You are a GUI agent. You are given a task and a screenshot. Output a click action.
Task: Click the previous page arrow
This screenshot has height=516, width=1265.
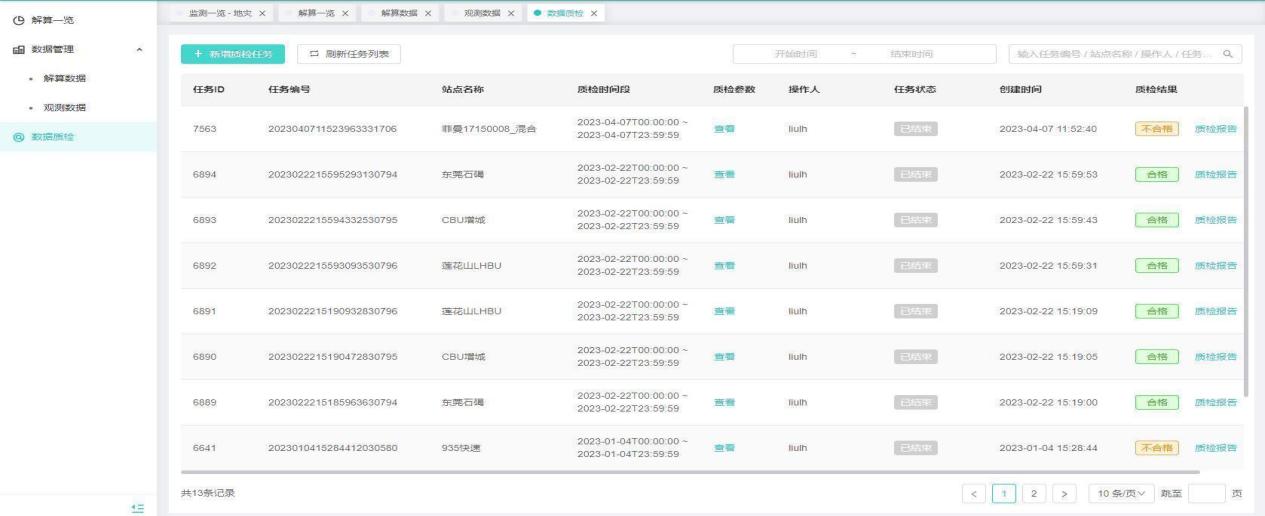pyautogui.click(x=974, y=494)
